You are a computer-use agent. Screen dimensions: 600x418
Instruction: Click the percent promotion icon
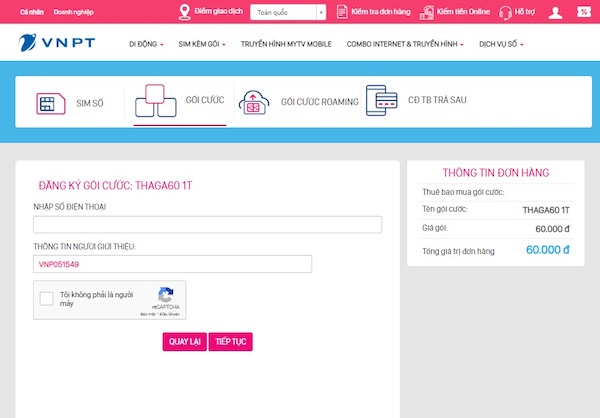click(584, 12)
